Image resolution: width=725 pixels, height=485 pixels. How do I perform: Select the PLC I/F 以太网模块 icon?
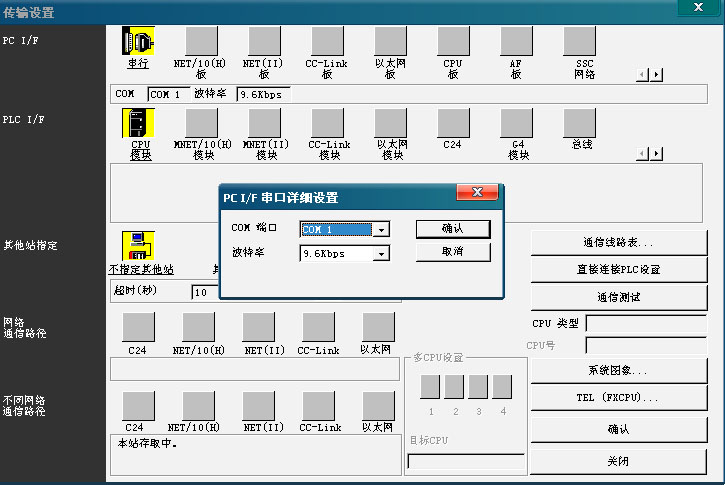391,124
